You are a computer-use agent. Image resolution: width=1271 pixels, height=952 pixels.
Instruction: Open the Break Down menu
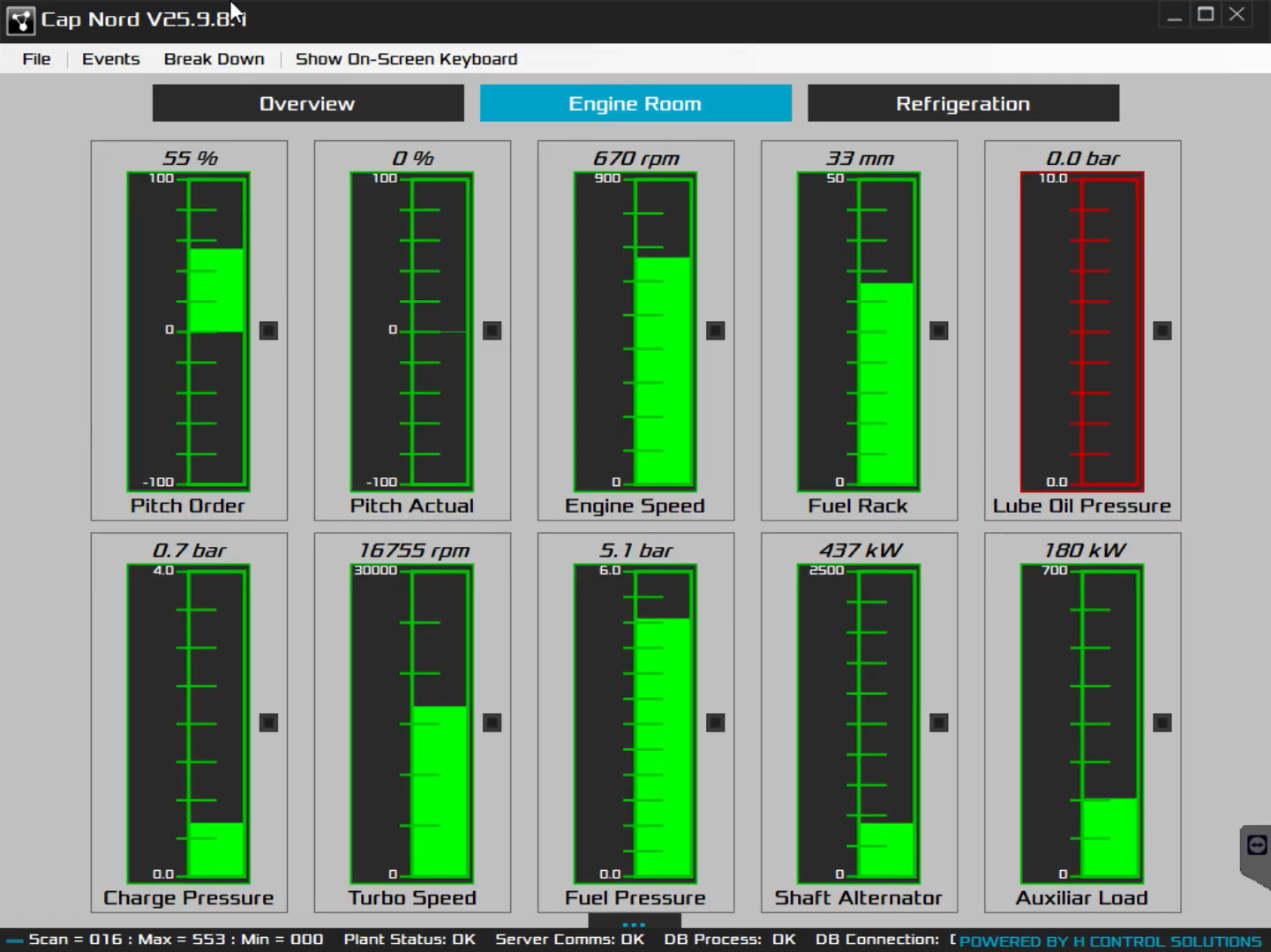214,59
